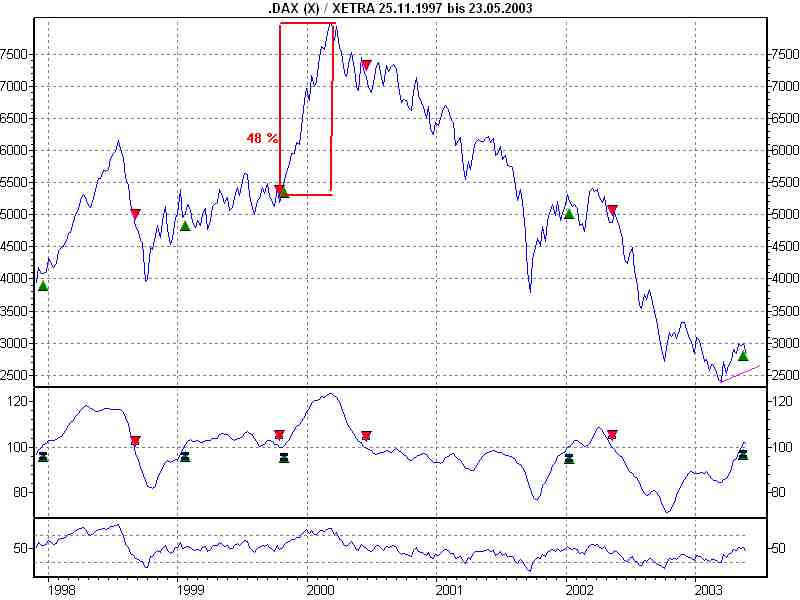Click the '50' label on the right oscillator axis
Viewport: 800px width, 600px height.
pos(778,549)
